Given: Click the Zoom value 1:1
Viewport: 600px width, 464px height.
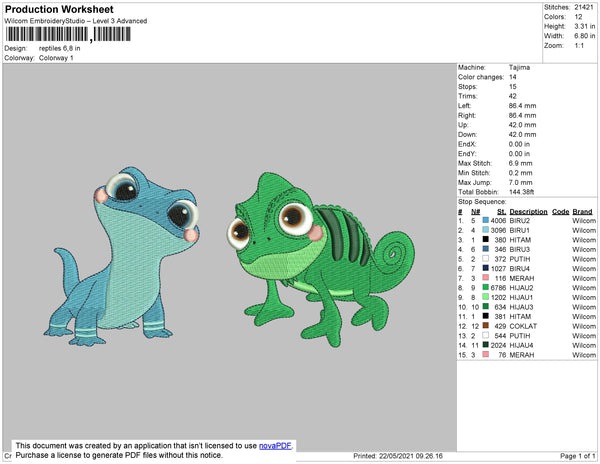Looking at the screenshot, I should coord(579,46).
